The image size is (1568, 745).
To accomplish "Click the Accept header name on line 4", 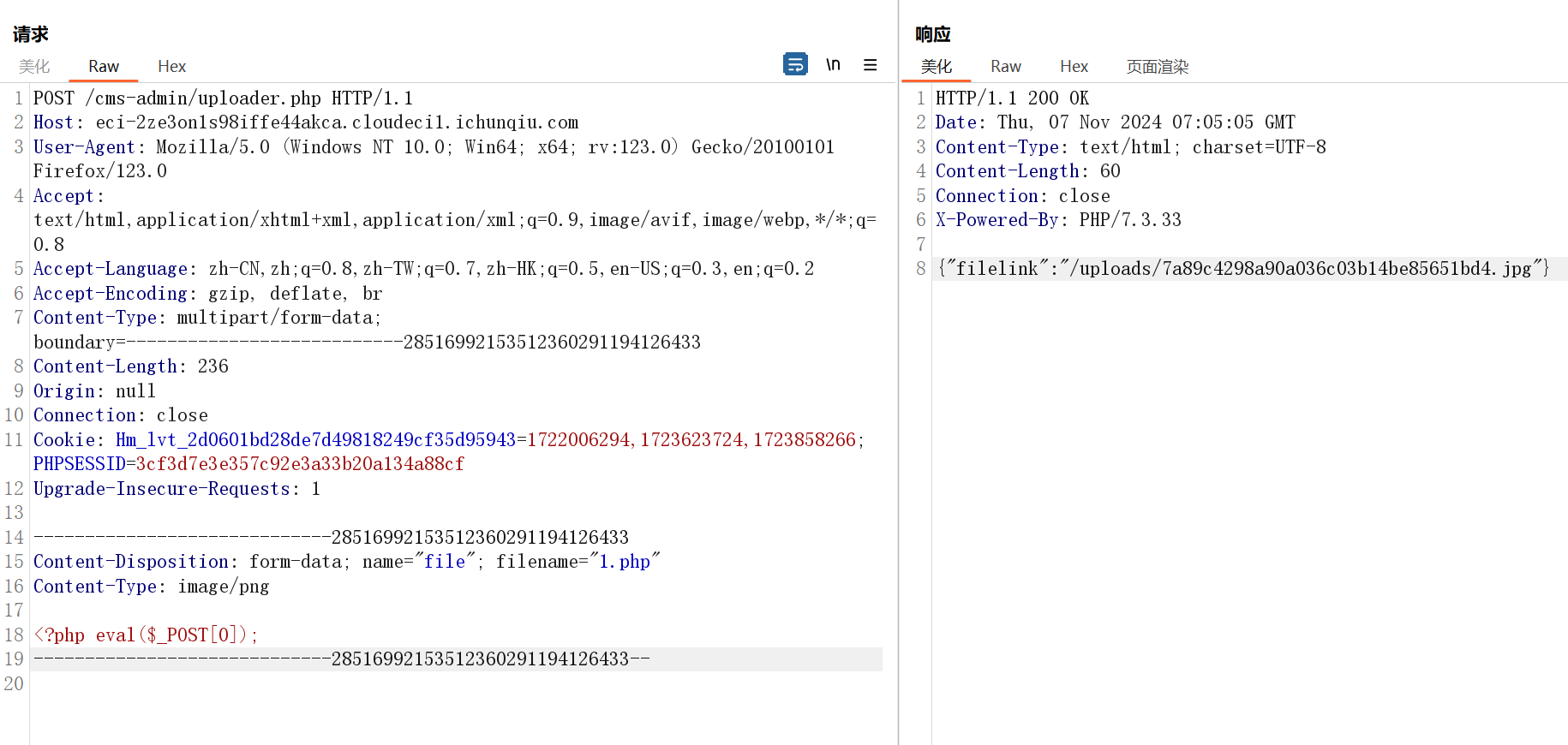I will pyautogui.click(x=63, y=195).
